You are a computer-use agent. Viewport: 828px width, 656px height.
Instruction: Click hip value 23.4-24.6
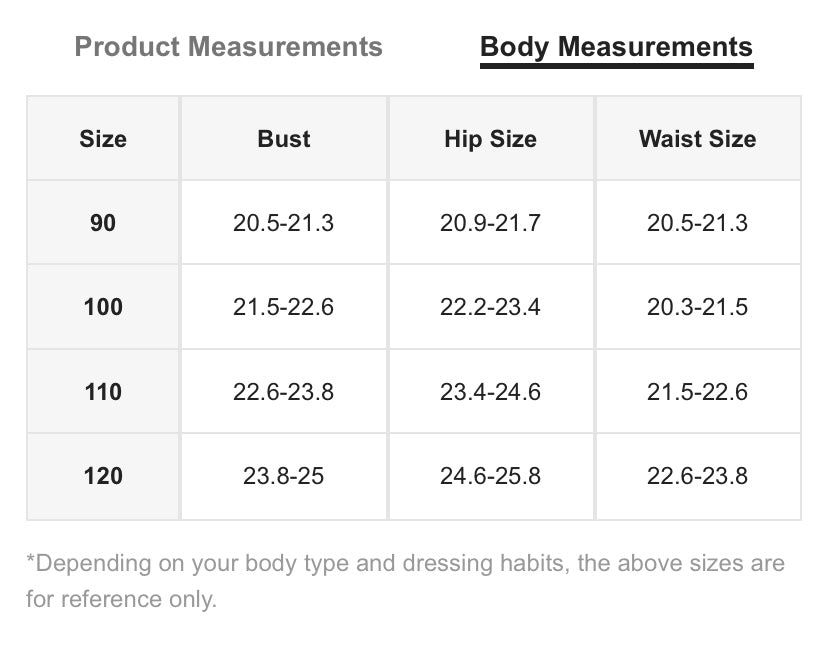(491, 391)
